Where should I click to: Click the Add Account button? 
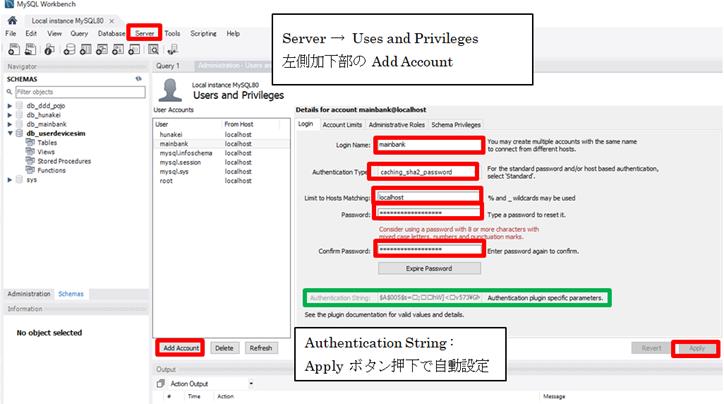click(x=181, y=348)
